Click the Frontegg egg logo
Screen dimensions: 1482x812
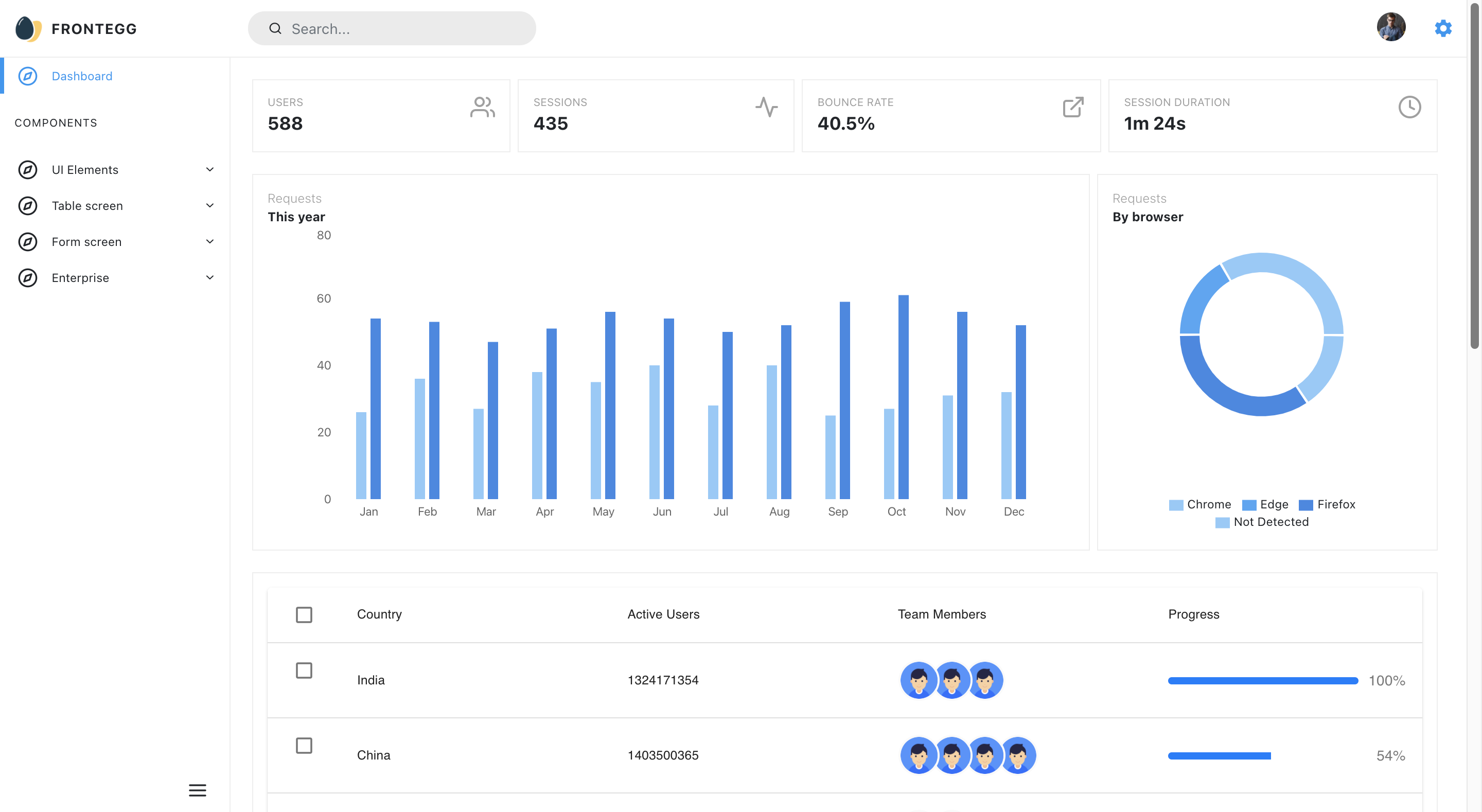click(28, 29)
